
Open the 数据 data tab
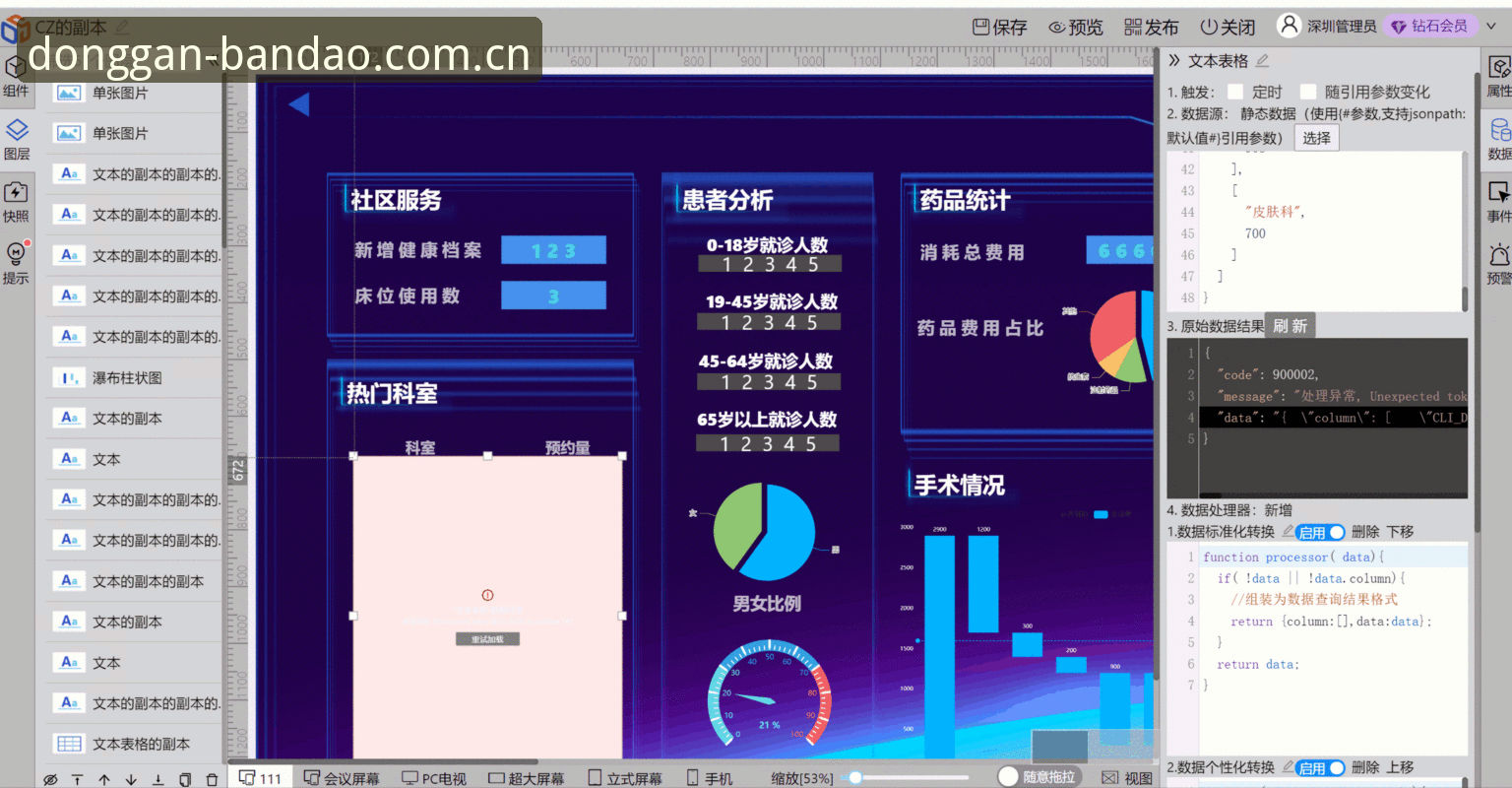pyautogui.click(x=1498, y=140)
